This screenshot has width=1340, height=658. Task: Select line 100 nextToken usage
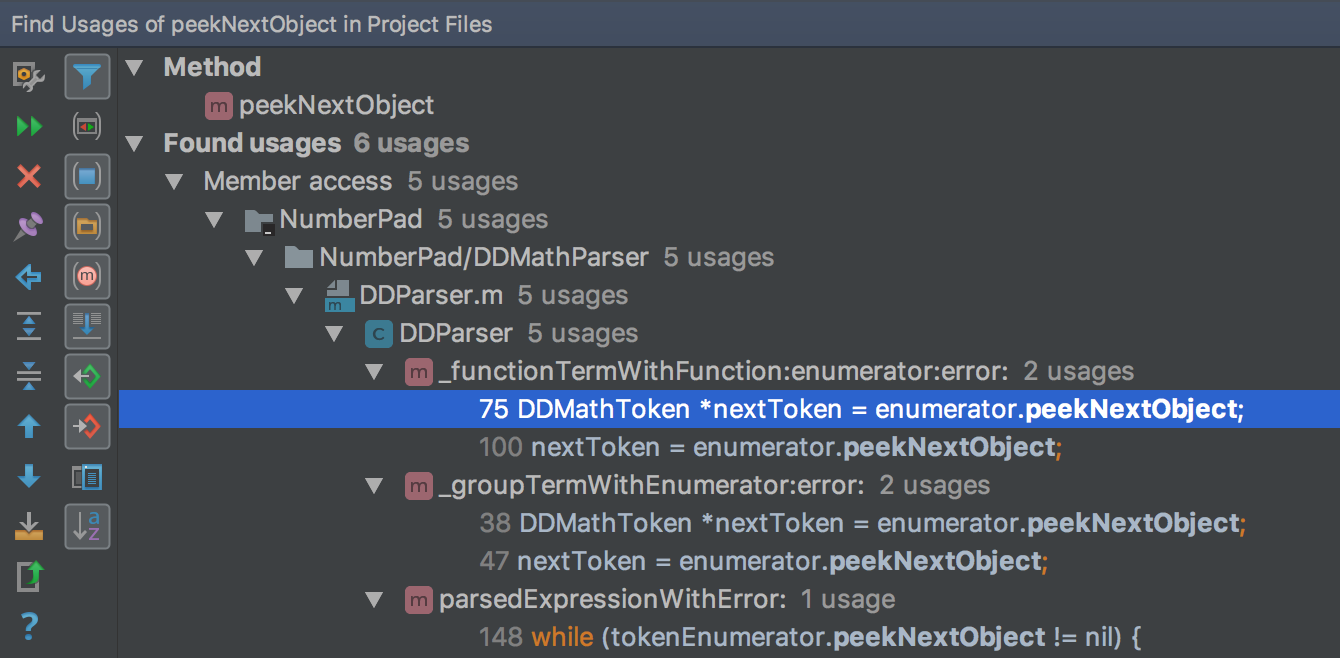click(x=767, y=447)
